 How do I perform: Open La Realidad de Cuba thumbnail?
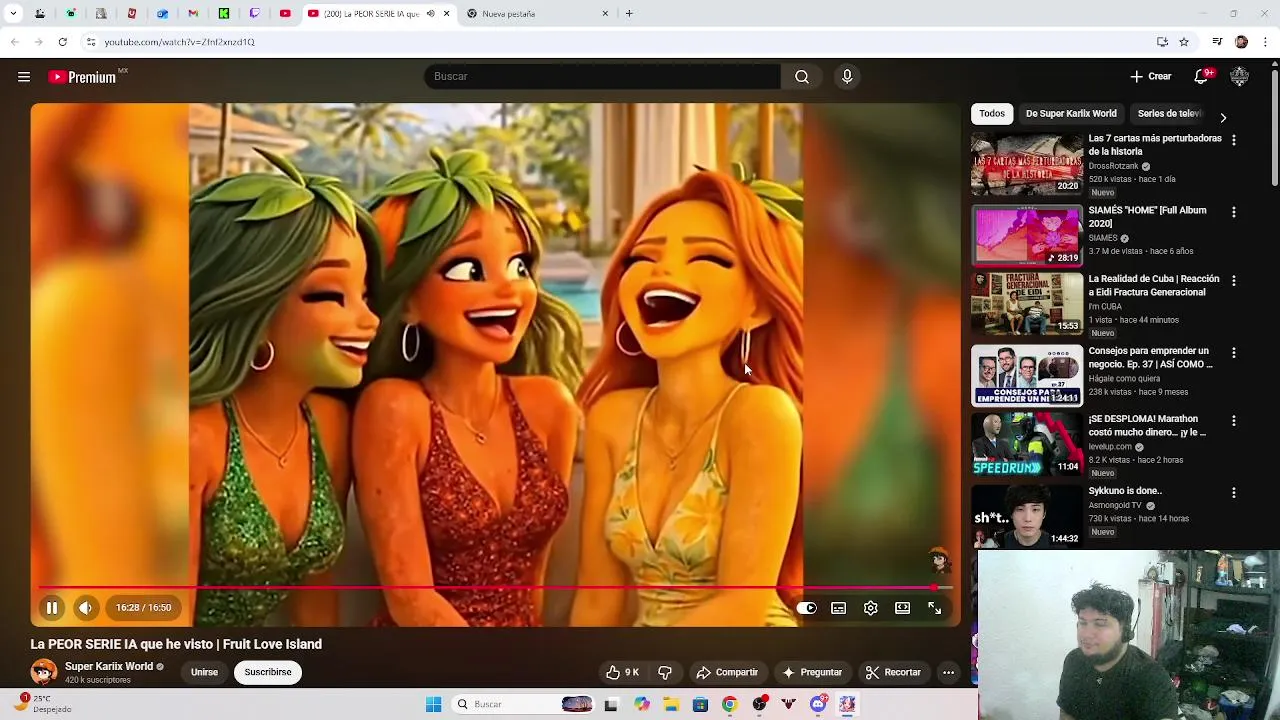pos(1027,304)
